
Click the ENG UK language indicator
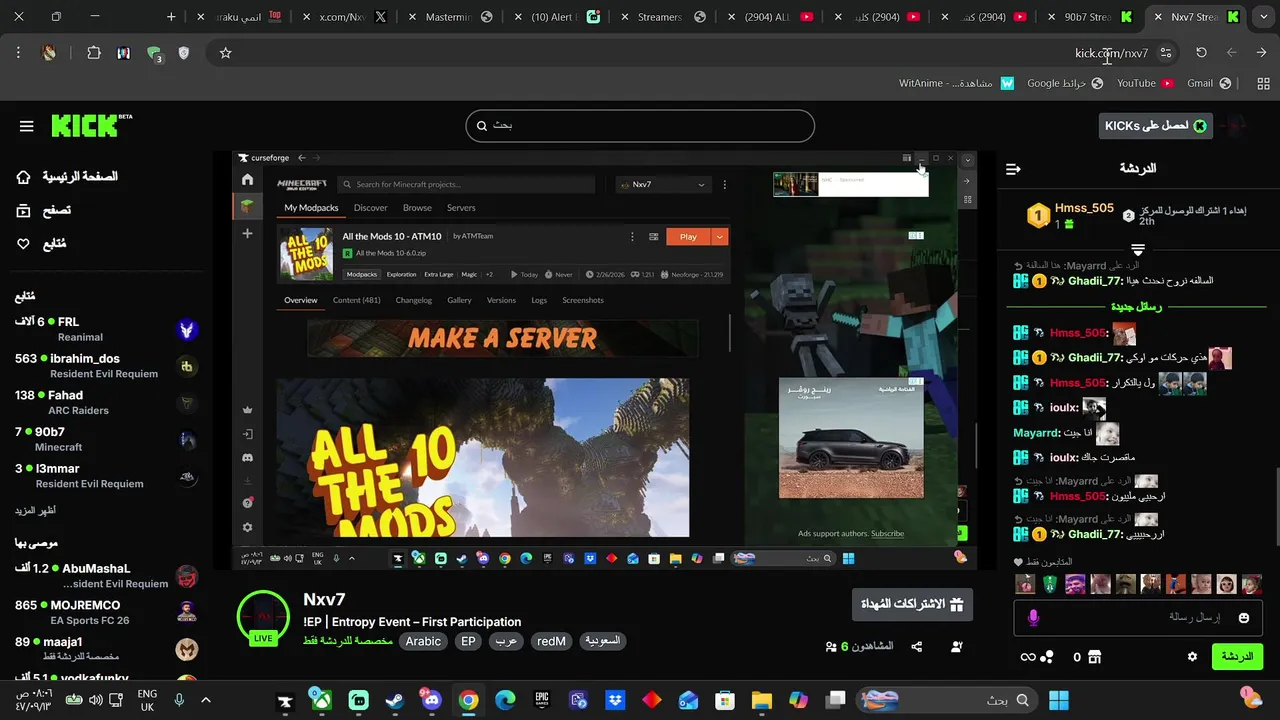147,700
